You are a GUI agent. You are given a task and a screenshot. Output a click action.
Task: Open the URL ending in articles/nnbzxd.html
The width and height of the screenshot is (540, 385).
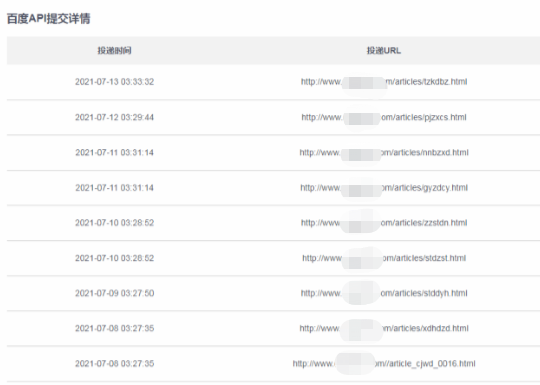tap(384, 152)
